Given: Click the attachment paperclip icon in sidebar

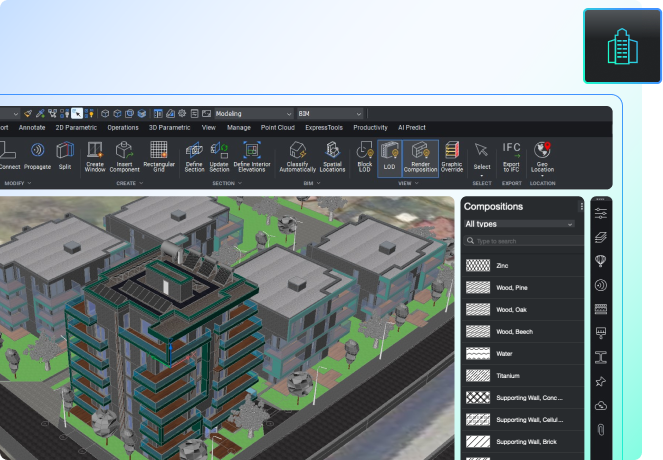Looking at the screenshot, I should tap(601, 429).
